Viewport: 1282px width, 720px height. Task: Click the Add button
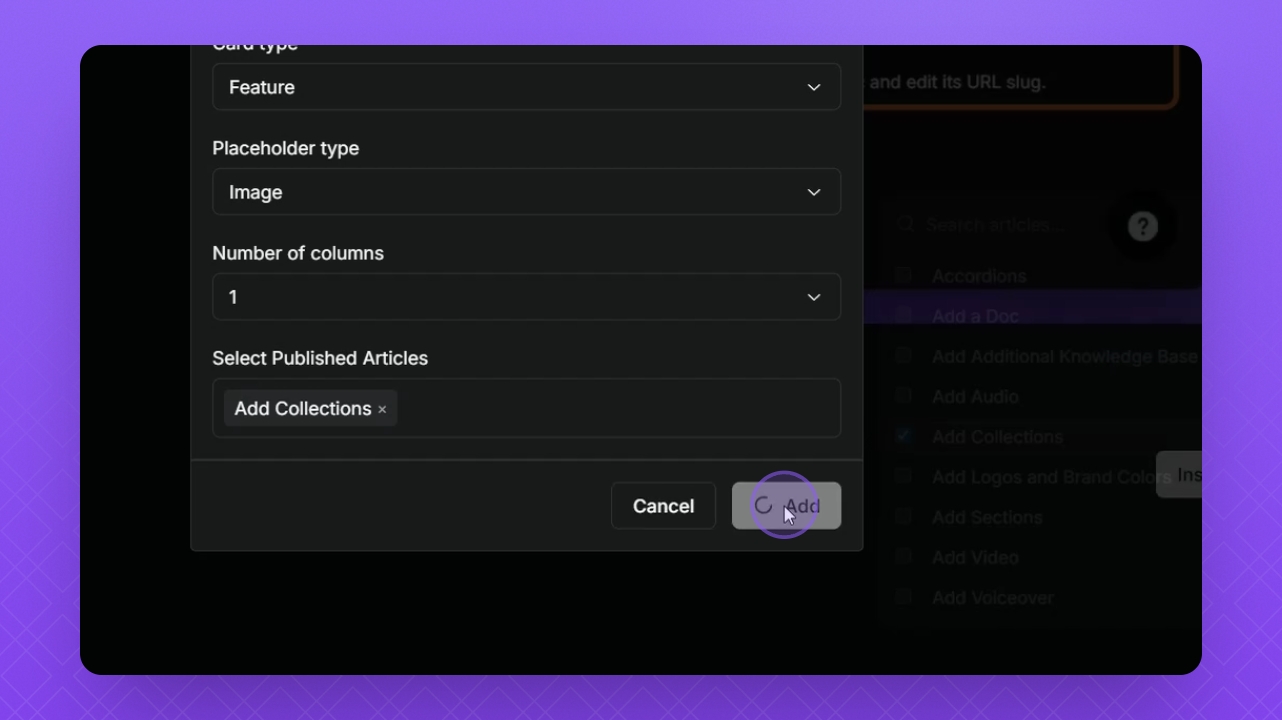pos(786,506)
